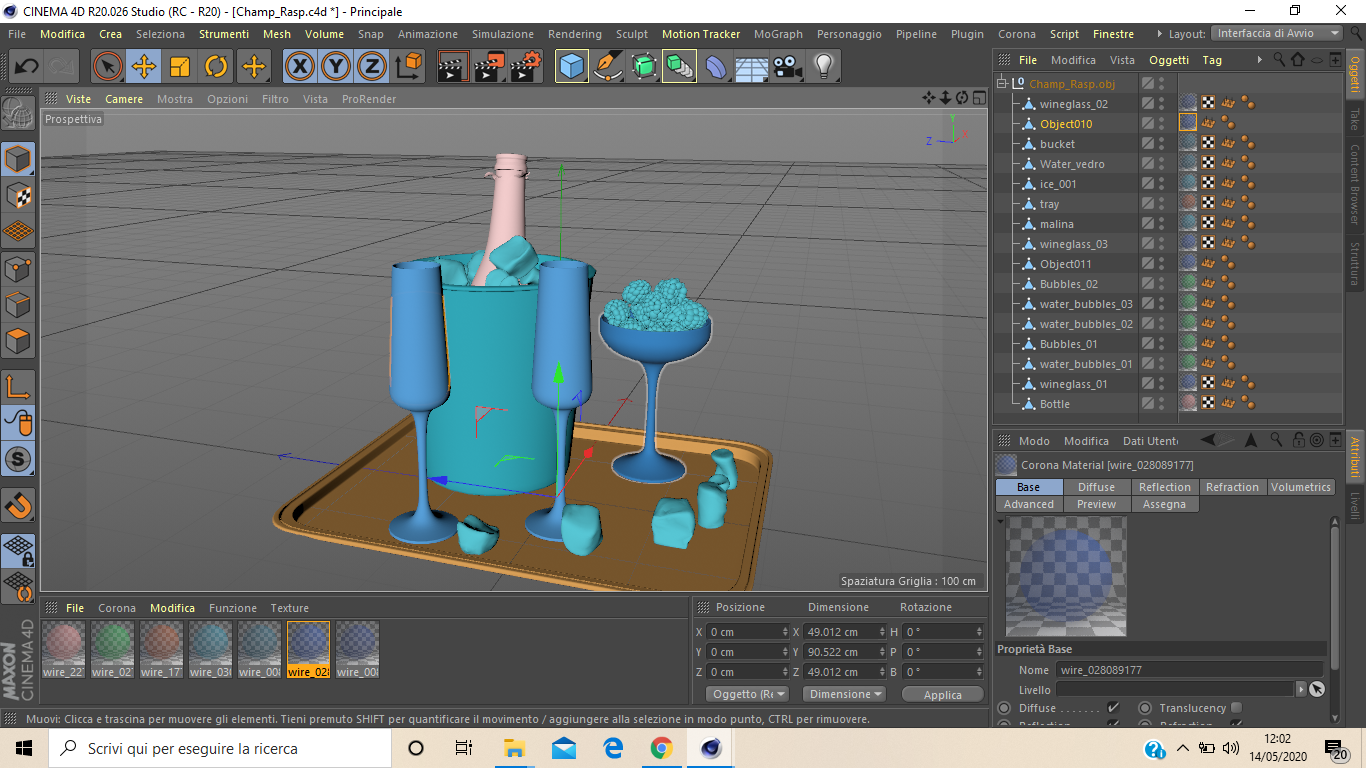
Task: Select the malina object in the tree
Action: point(1056,224)
